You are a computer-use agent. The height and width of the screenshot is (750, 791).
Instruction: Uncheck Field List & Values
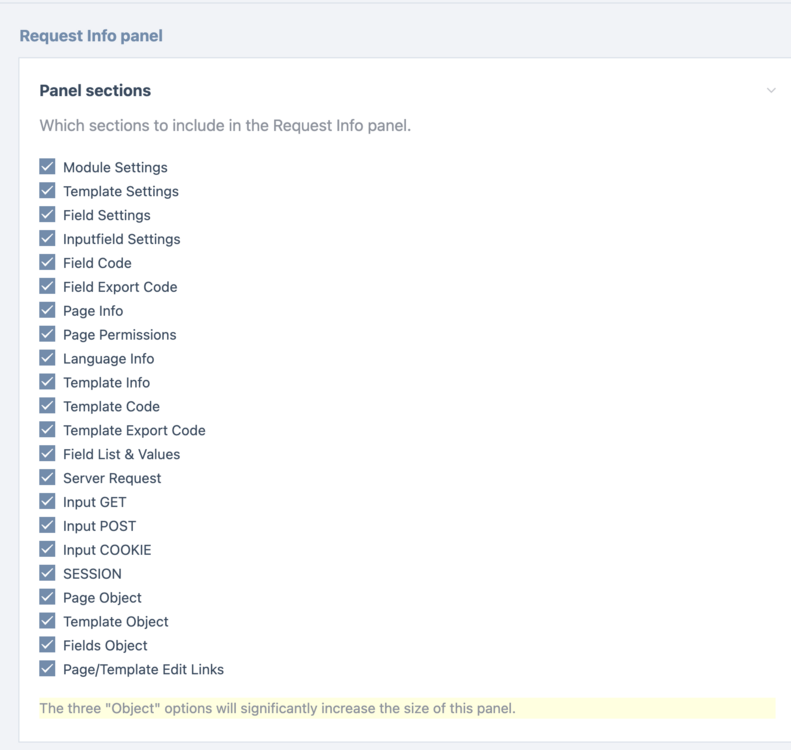pyautogui.click(x=47, y=454)
